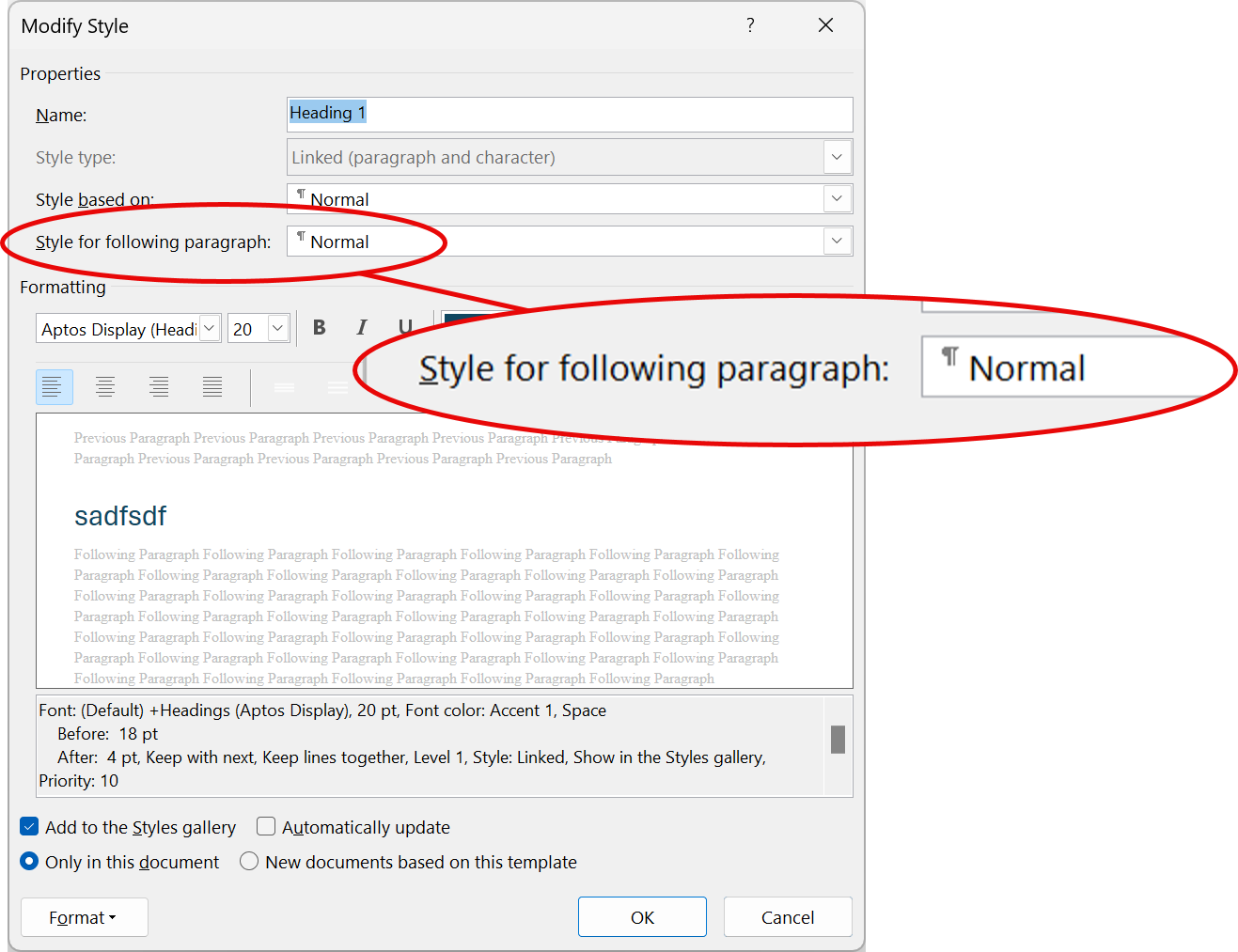The height and width of the screenshot is (952, 1238).
Task: Select Only in this document option
Action: coord(29,862)
